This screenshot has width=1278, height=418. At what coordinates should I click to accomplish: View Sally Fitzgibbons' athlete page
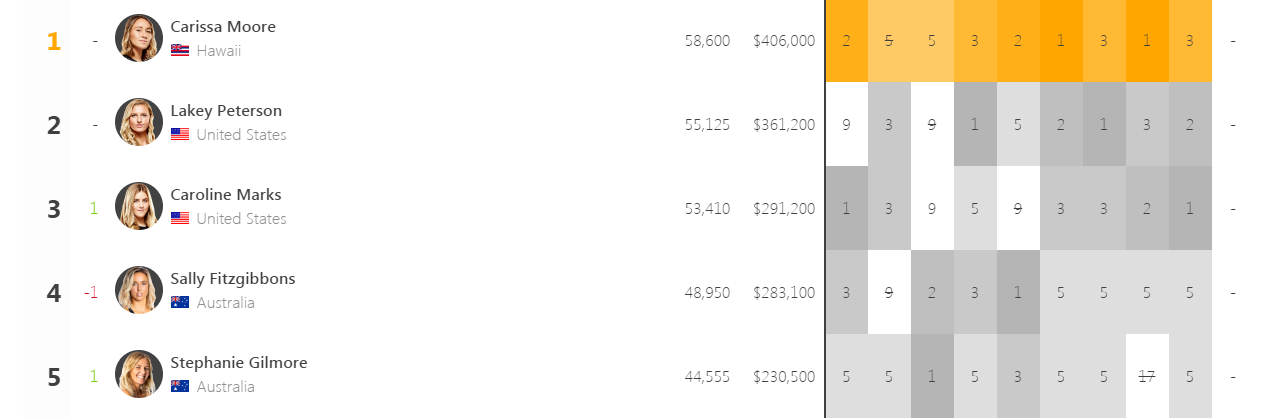point(233,279)
